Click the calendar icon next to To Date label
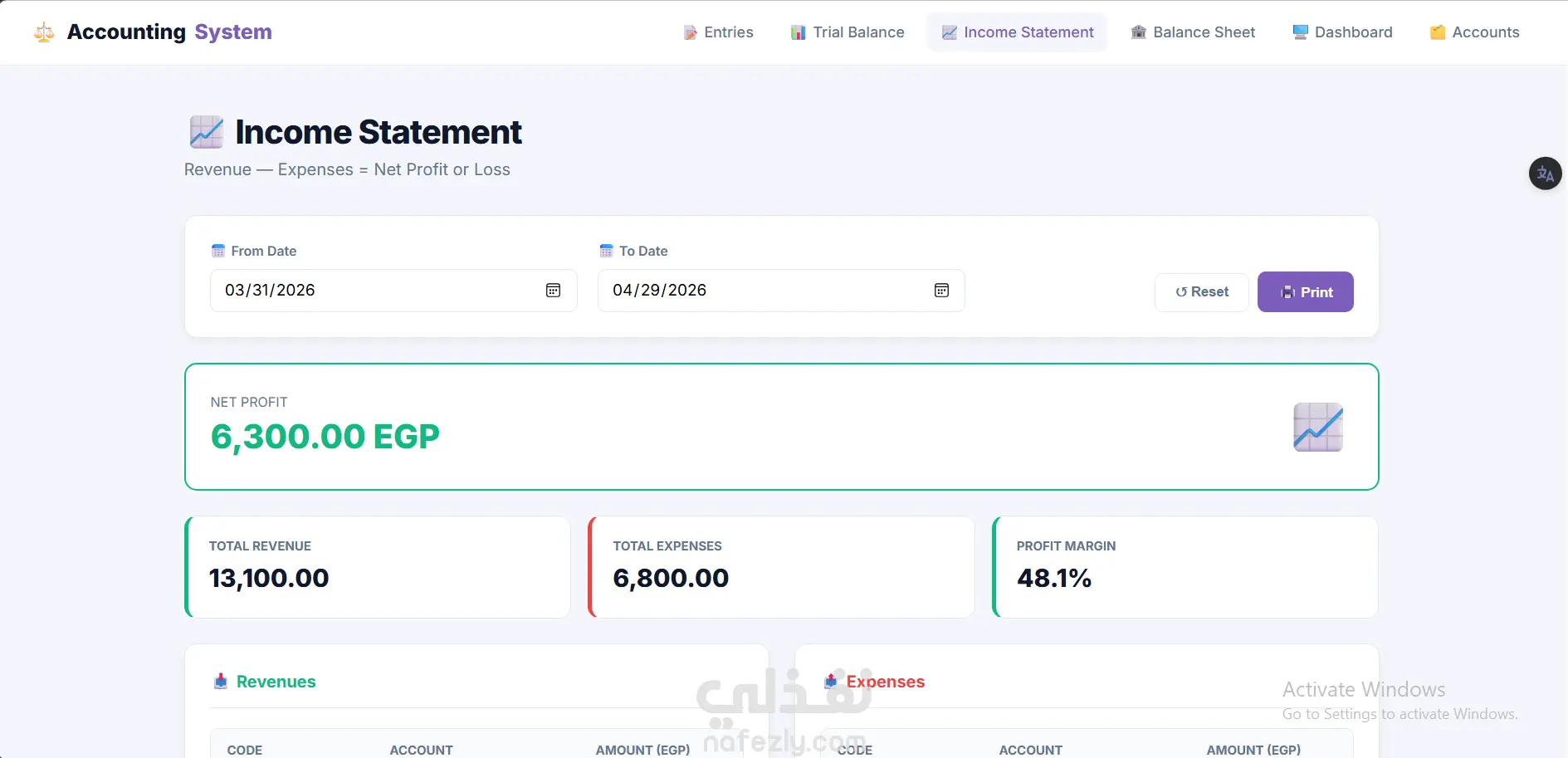 point(606,251)
